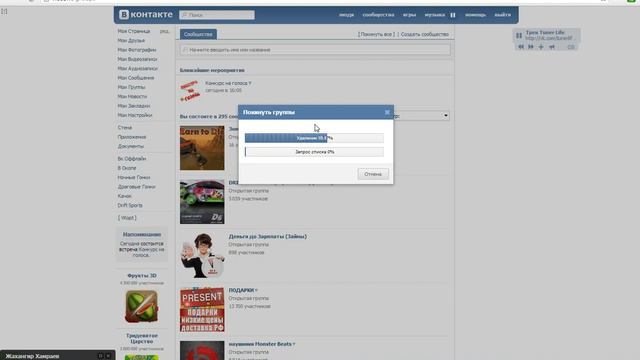
Task: Click Деньги до Зарплаты (Займы) group title
Action: [x=267, y=236]
